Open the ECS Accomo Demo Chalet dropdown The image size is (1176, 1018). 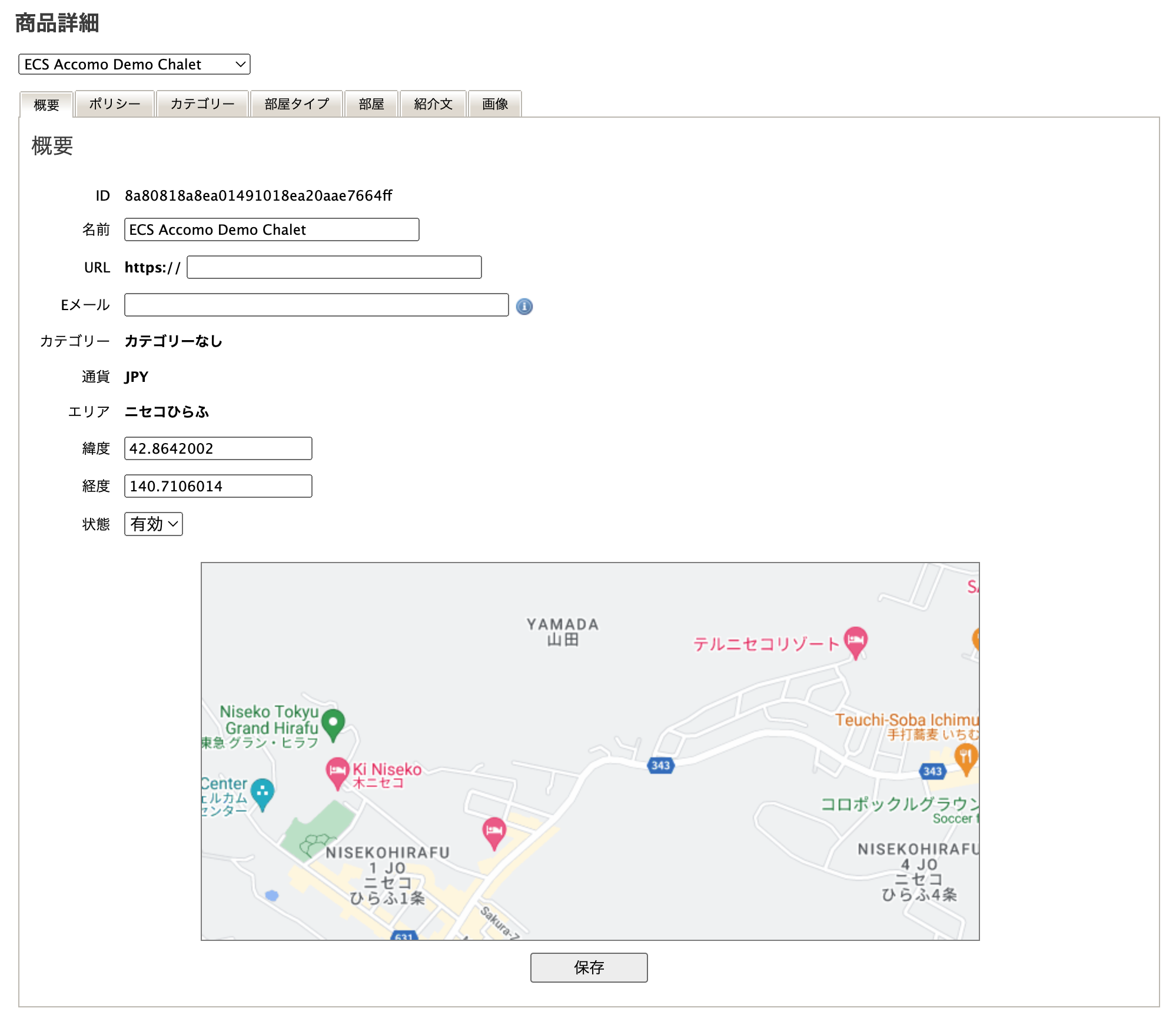pyautogui.click(x=134, y=64)
